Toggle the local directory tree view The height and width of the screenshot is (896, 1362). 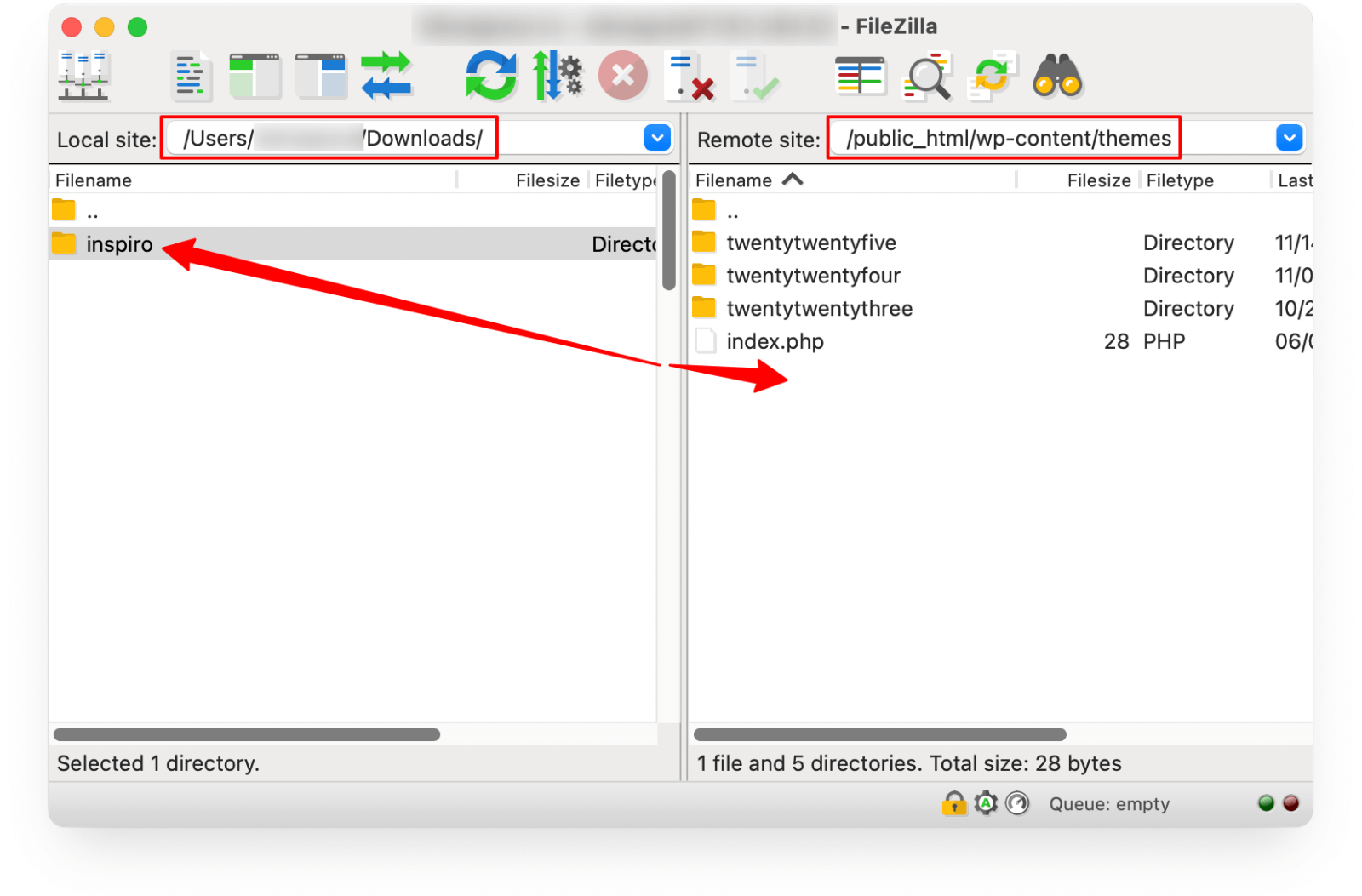click(255, 76)
